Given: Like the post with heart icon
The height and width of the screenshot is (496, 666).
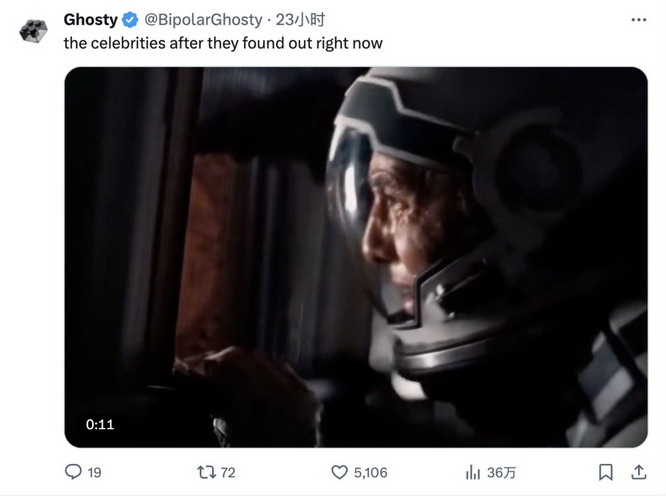Looking at the screenshot, I should pos(339,472).
